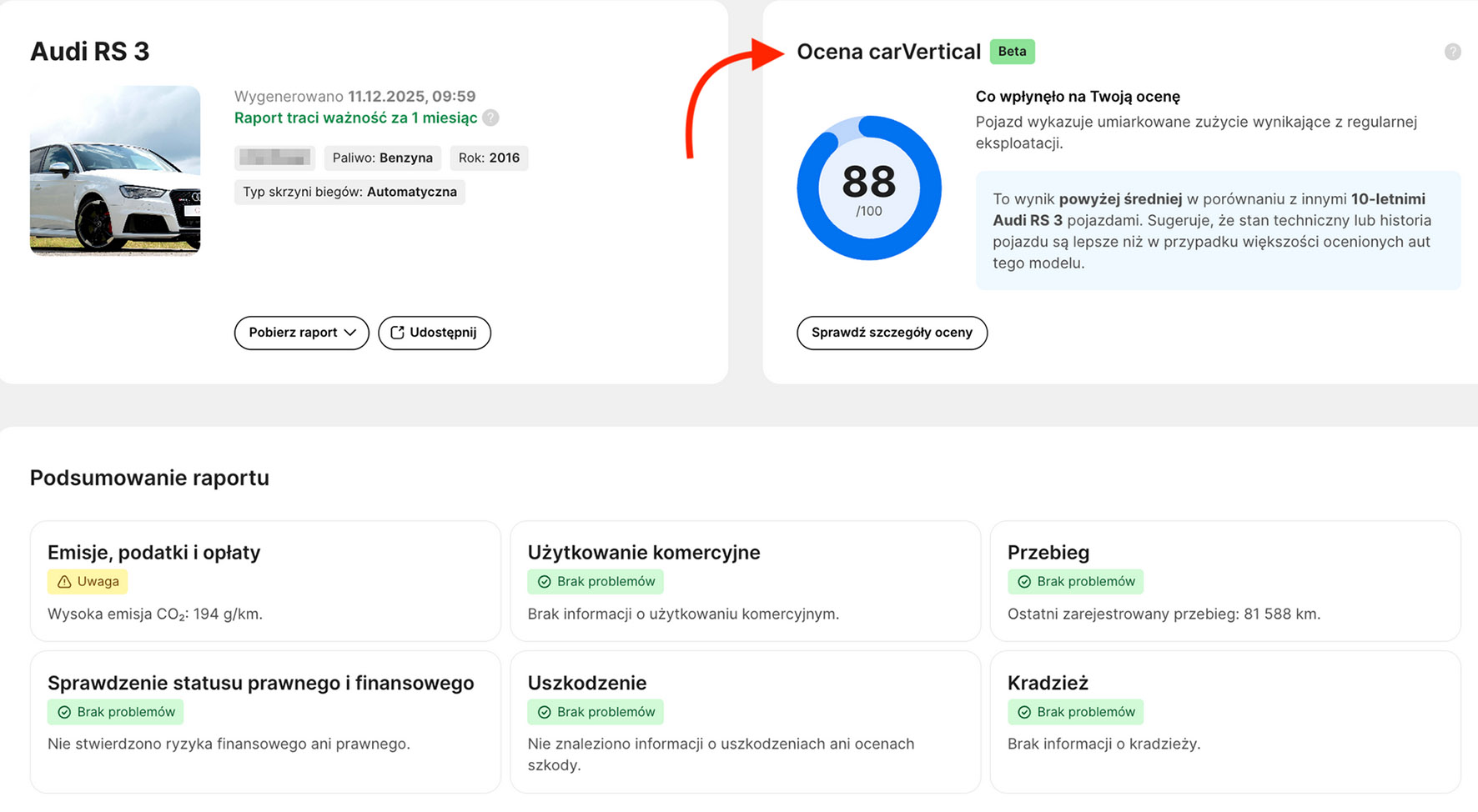
Task: Click the help icon in Ocena carVertical panel
Action: coord(1452,52)
